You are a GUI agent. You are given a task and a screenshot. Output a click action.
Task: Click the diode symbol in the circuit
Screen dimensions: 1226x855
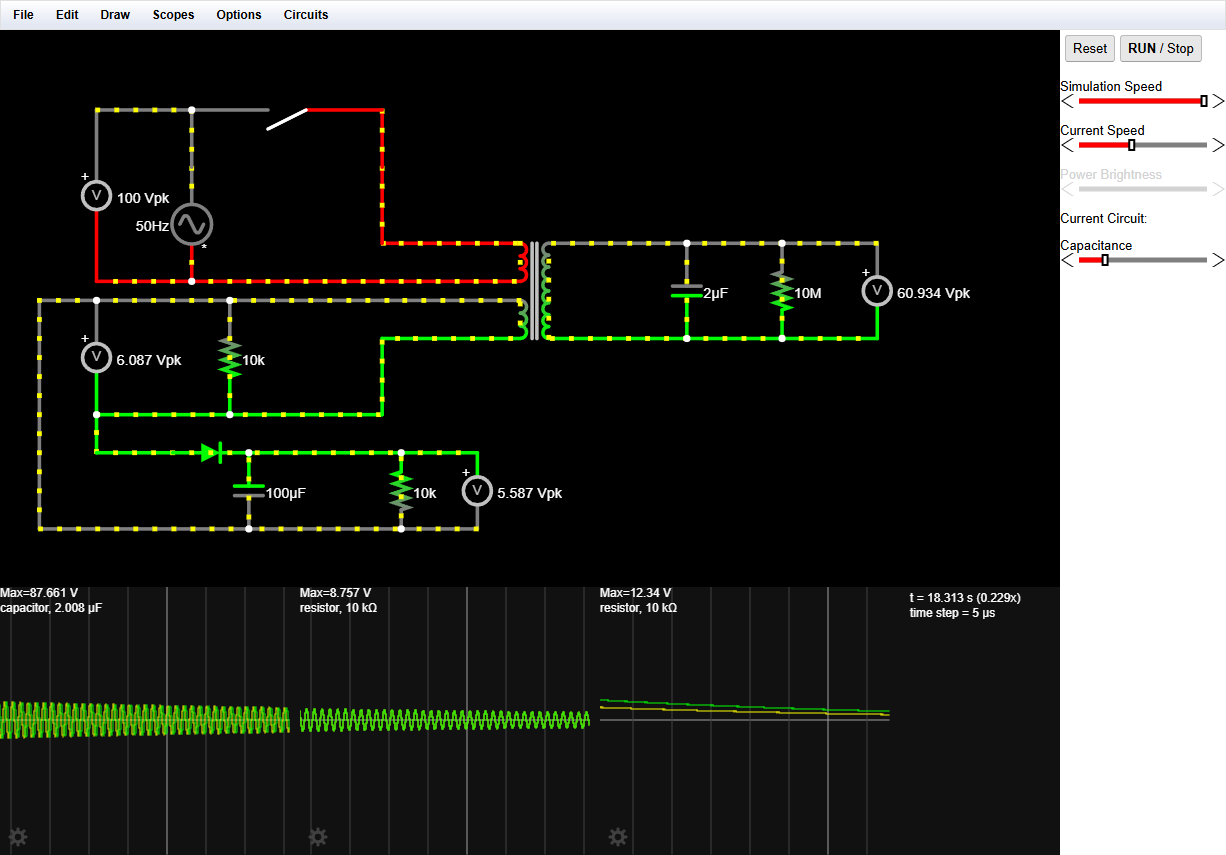point(210,453)
